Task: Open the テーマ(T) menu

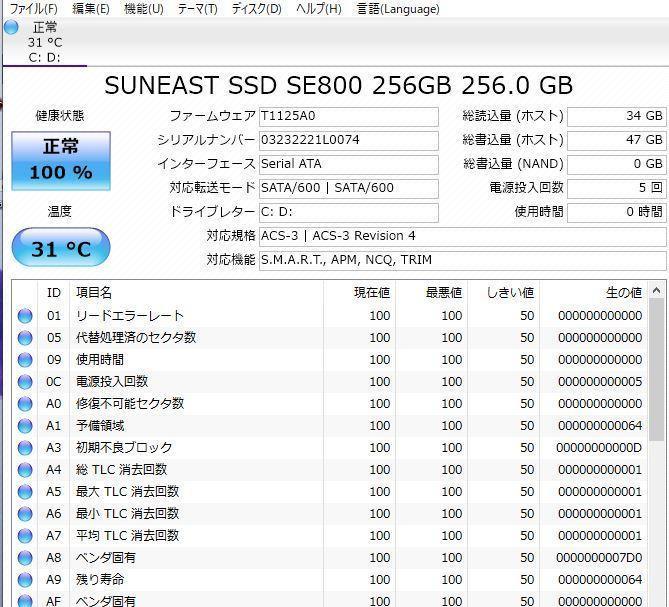Action: pyautogui.click(x=198, y=9)
